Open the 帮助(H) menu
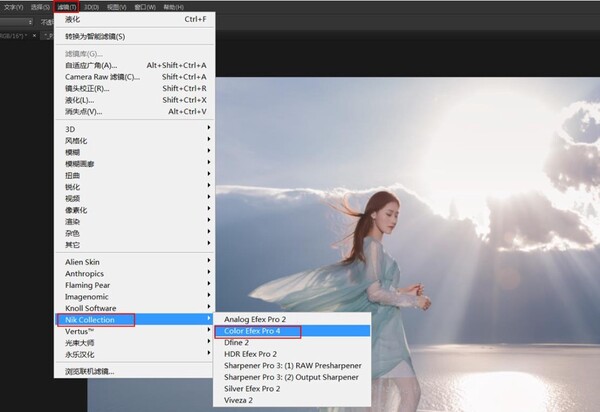Image resolution: width=600 pixels, height=412 pixels. [x=173, y=7]
